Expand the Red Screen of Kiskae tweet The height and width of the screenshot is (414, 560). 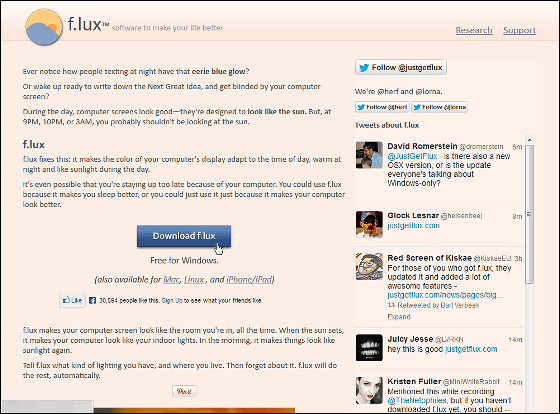coord(399,316)
